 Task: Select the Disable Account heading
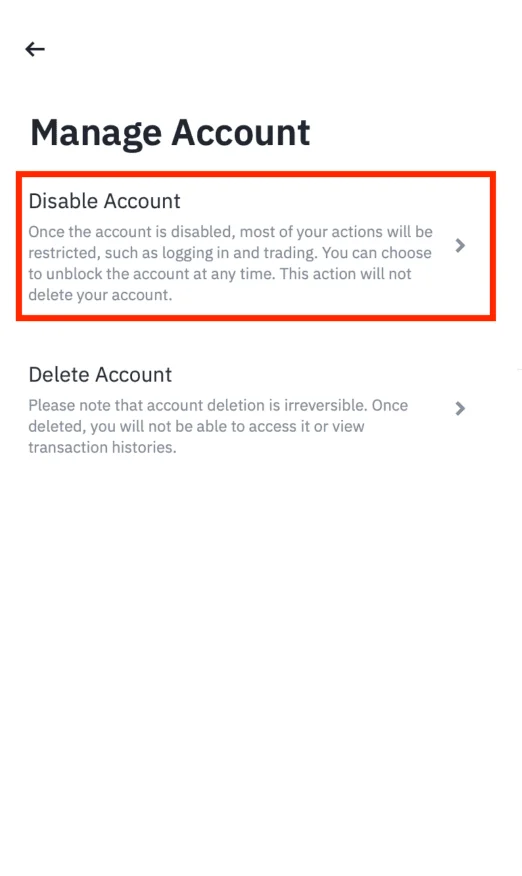(105, 201)
